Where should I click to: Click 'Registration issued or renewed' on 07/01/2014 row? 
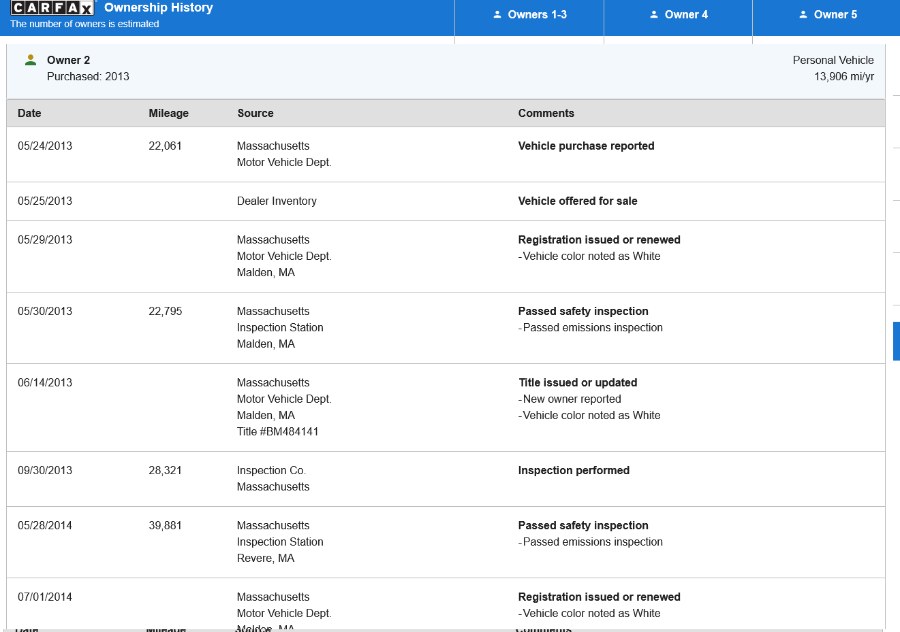point(599,597)
